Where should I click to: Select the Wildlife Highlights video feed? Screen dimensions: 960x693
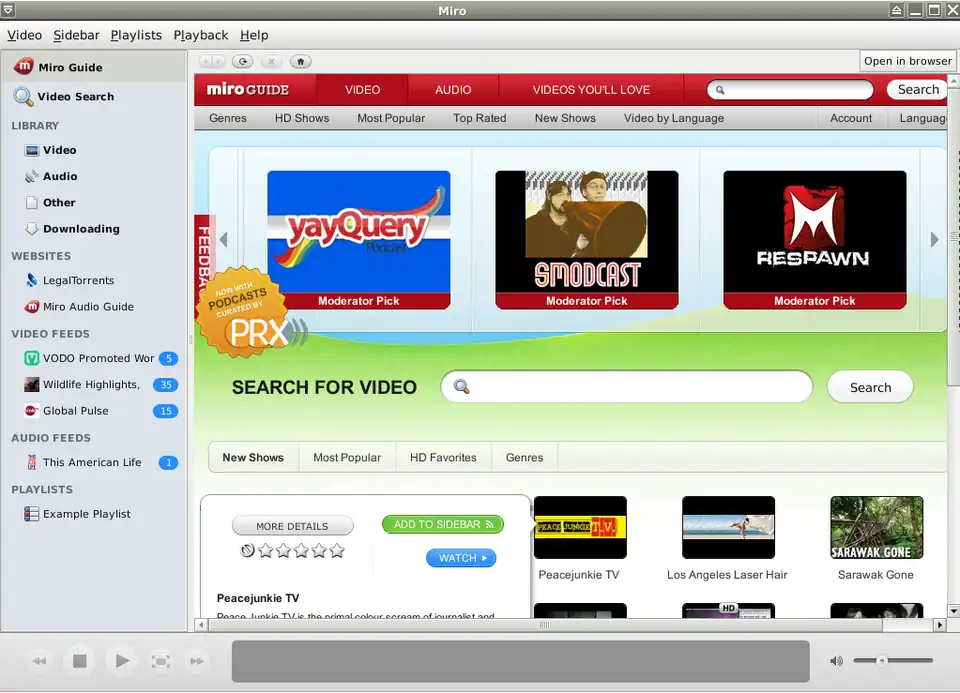90,385
